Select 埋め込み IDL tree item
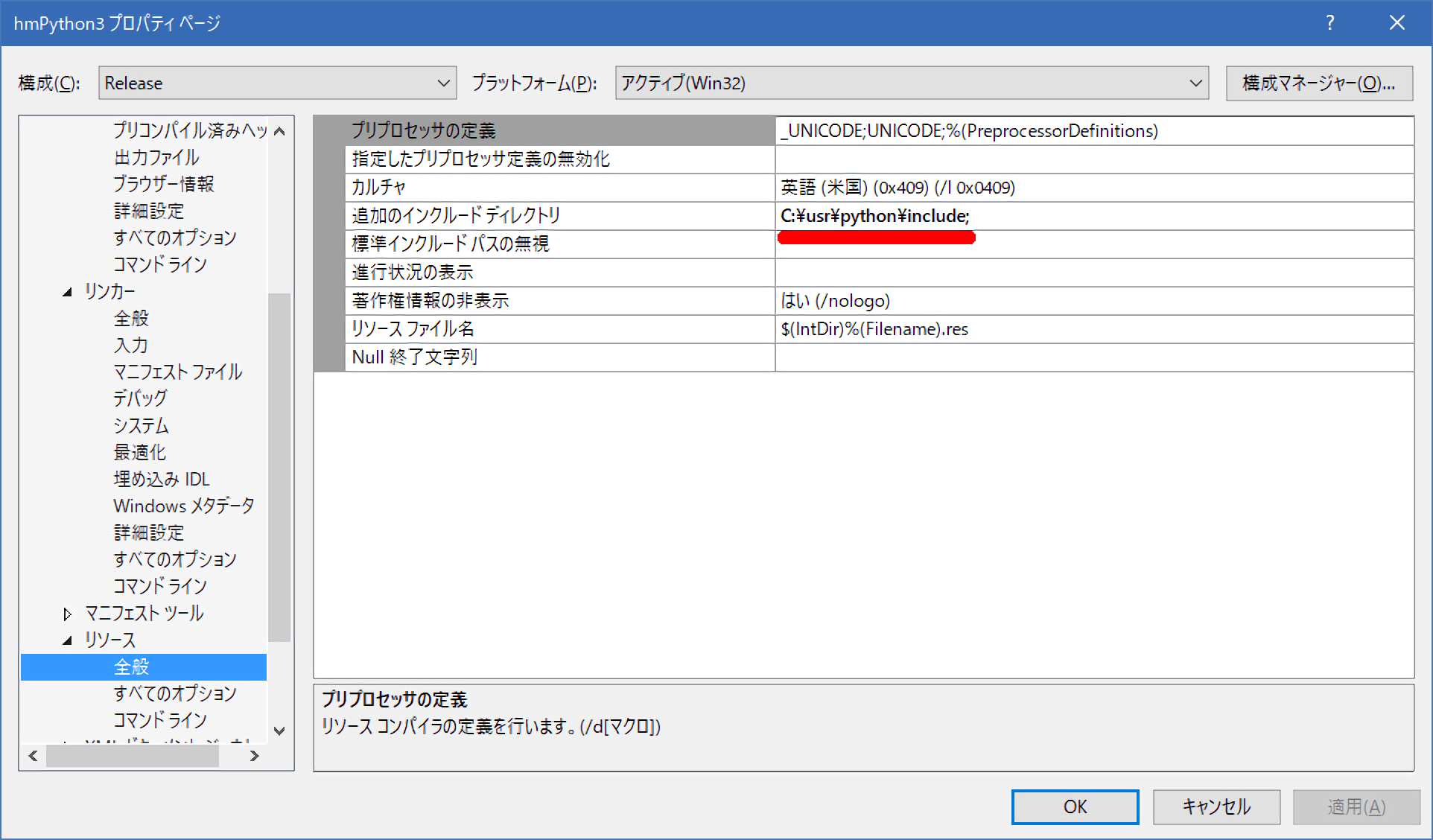 click(x=161, y=480)
